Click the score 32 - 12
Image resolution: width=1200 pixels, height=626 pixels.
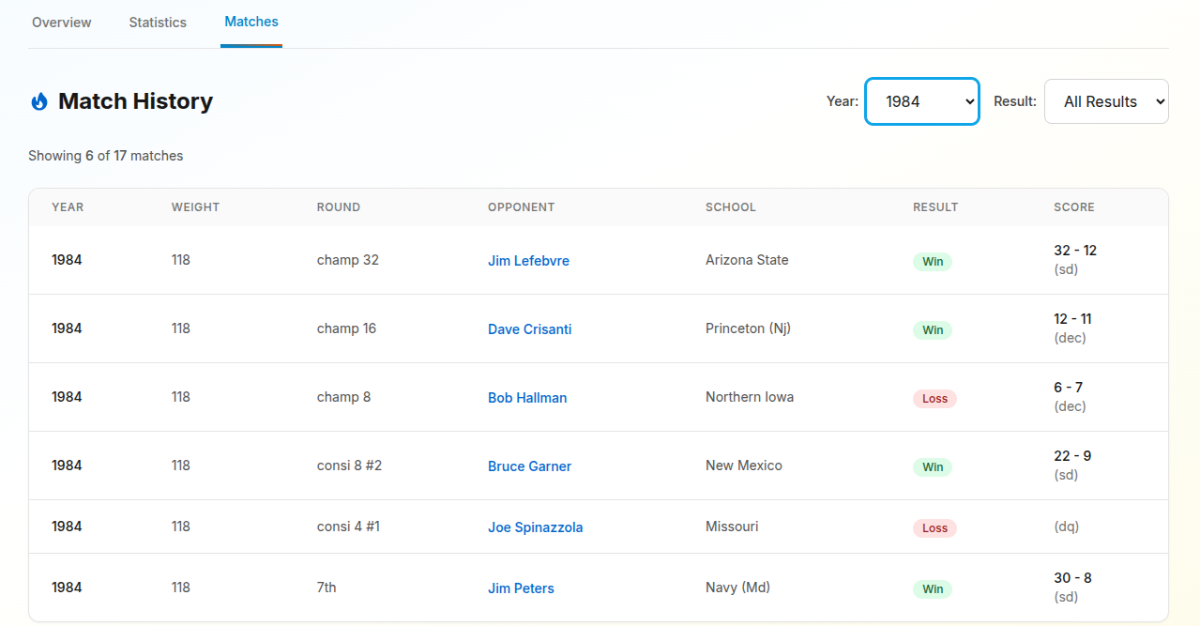tap(1075, 251)
